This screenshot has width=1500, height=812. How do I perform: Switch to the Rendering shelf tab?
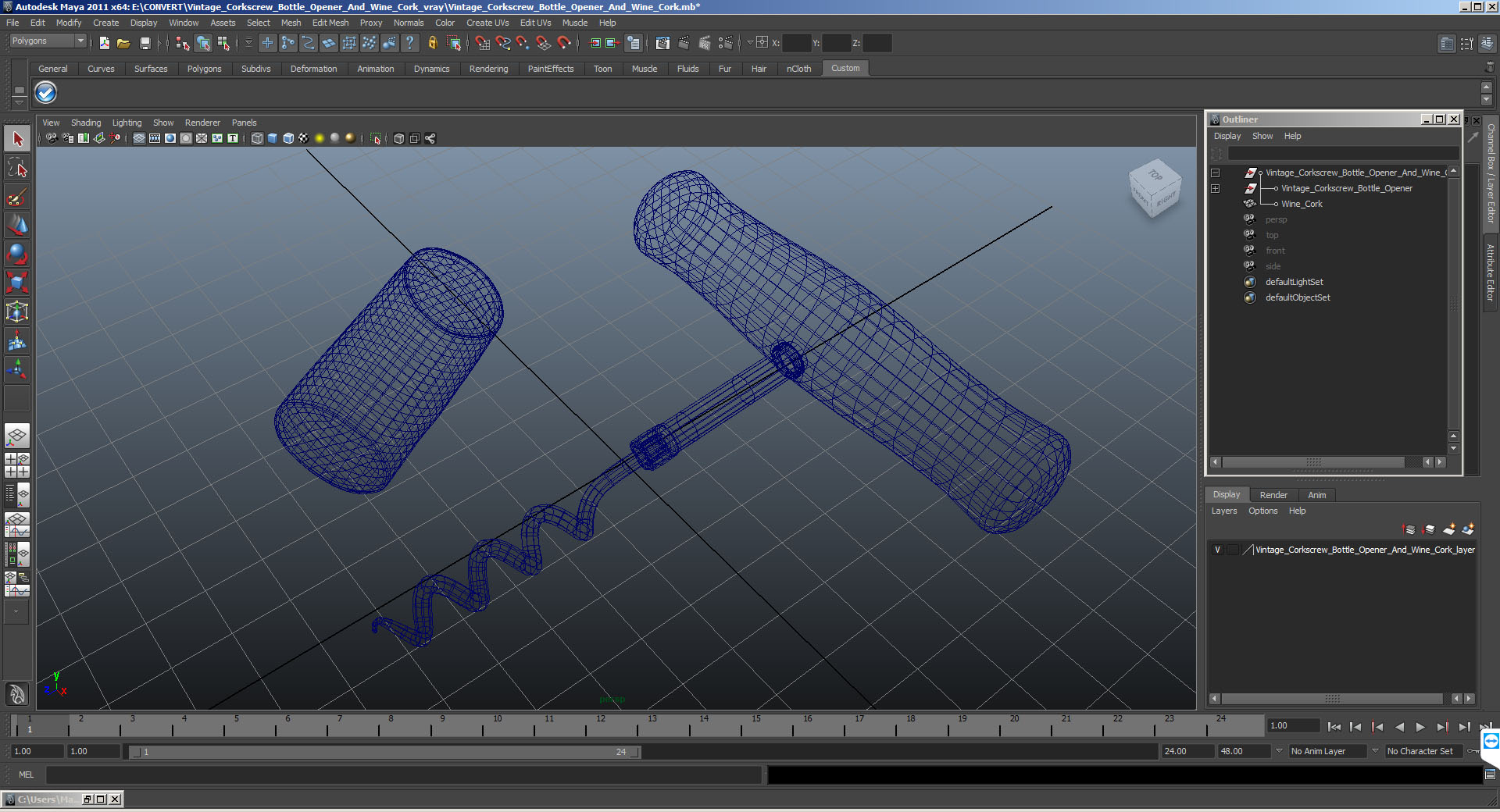(488, 69)
